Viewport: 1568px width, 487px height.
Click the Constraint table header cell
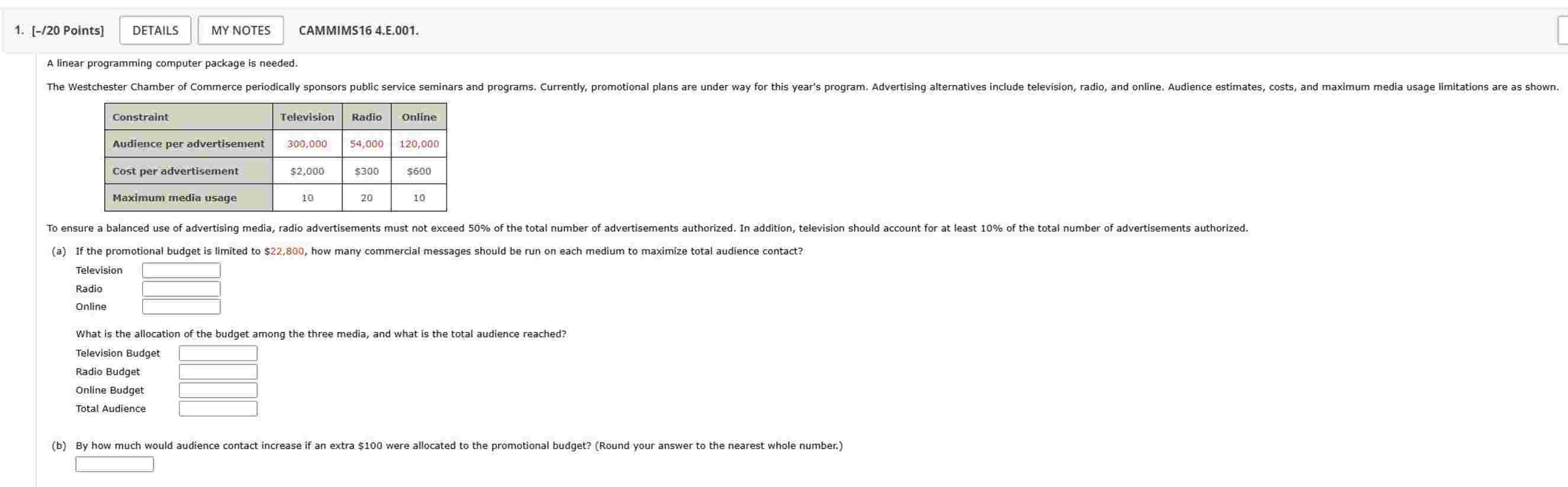point(140,117)
